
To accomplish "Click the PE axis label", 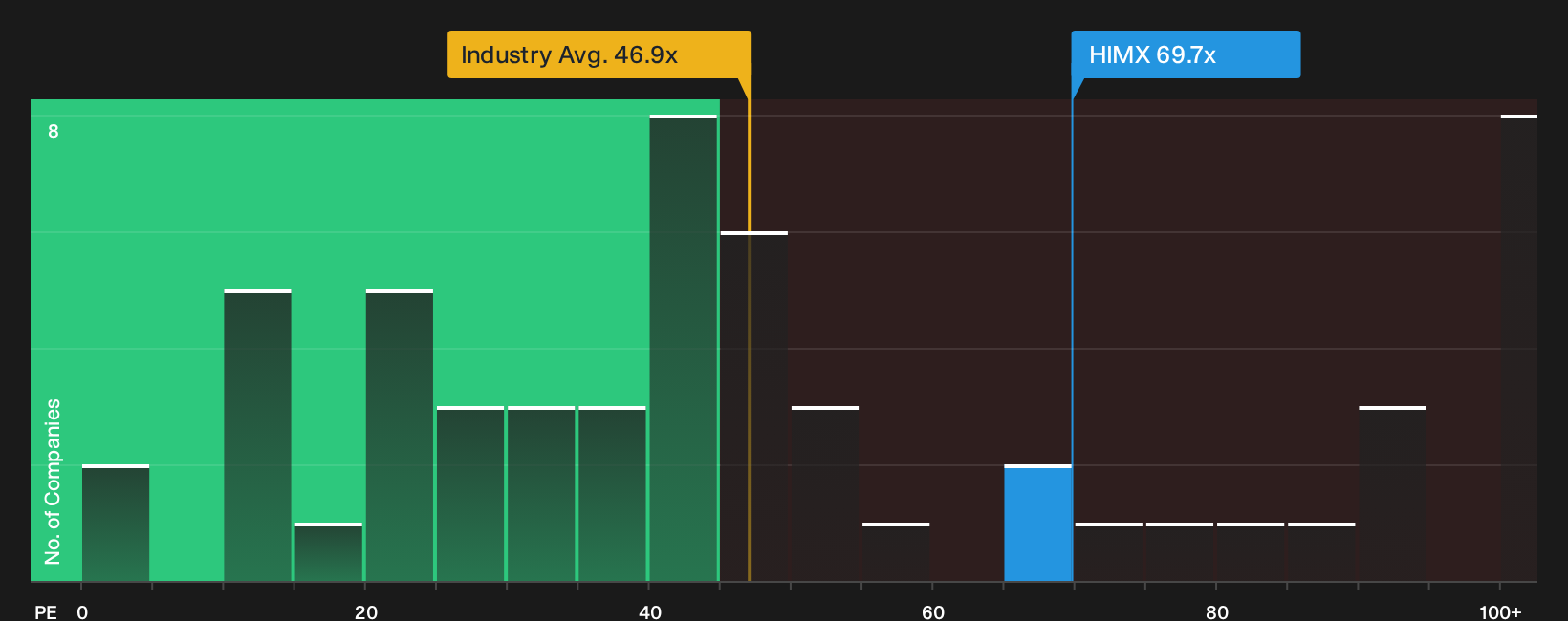I will [x=46, y=611].
